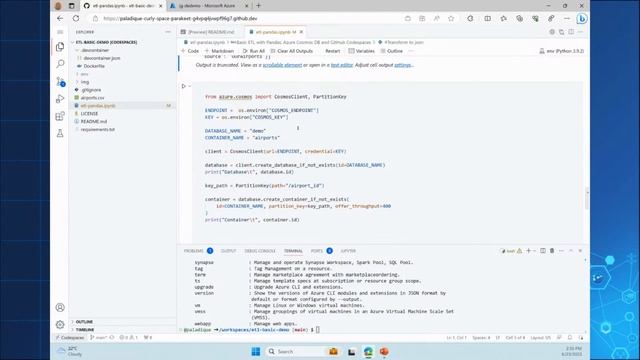Open the Run and Debug view
This screenshot has width=640, height=360.
pos(60,99)
